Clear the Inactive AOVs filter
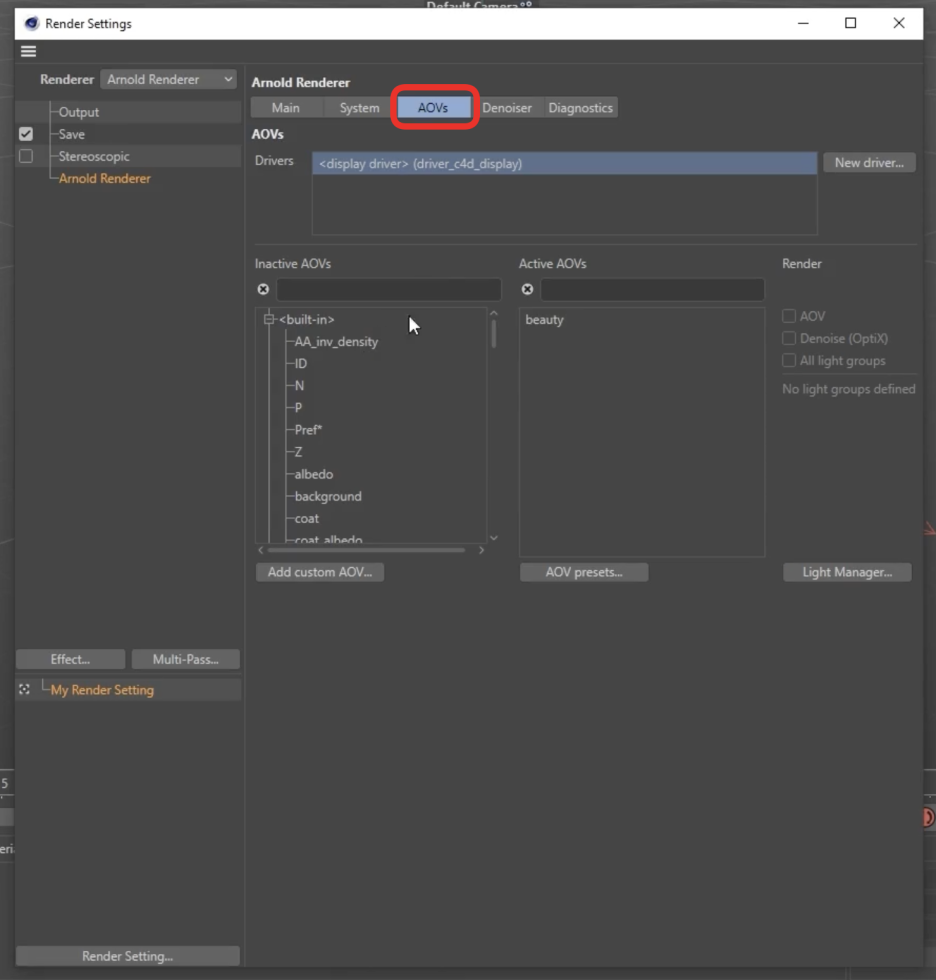936x980 pixels. 263,289
